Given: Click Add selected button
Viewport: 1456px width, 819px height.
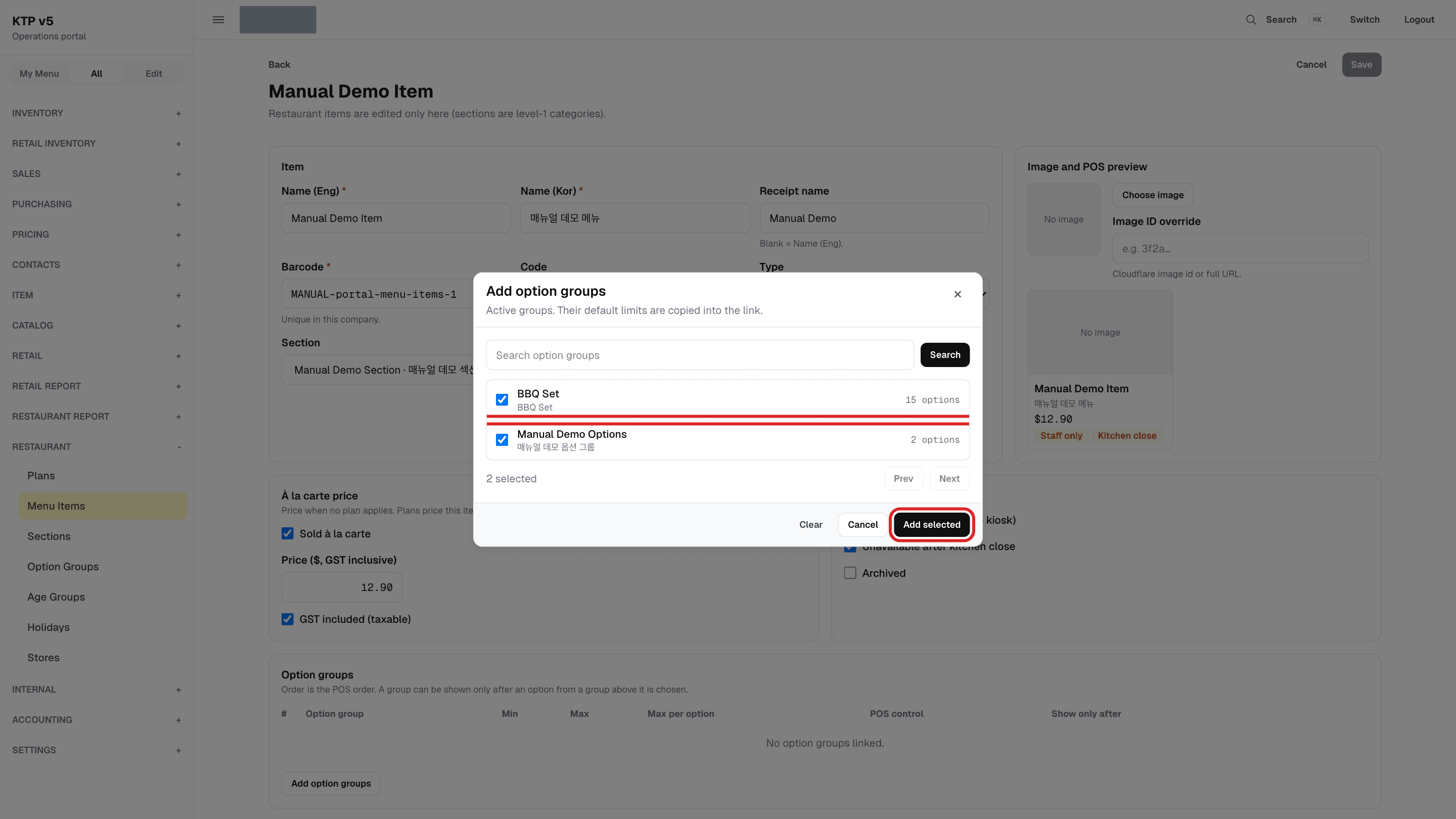Looking at the screenshot, I should [931, 525].
